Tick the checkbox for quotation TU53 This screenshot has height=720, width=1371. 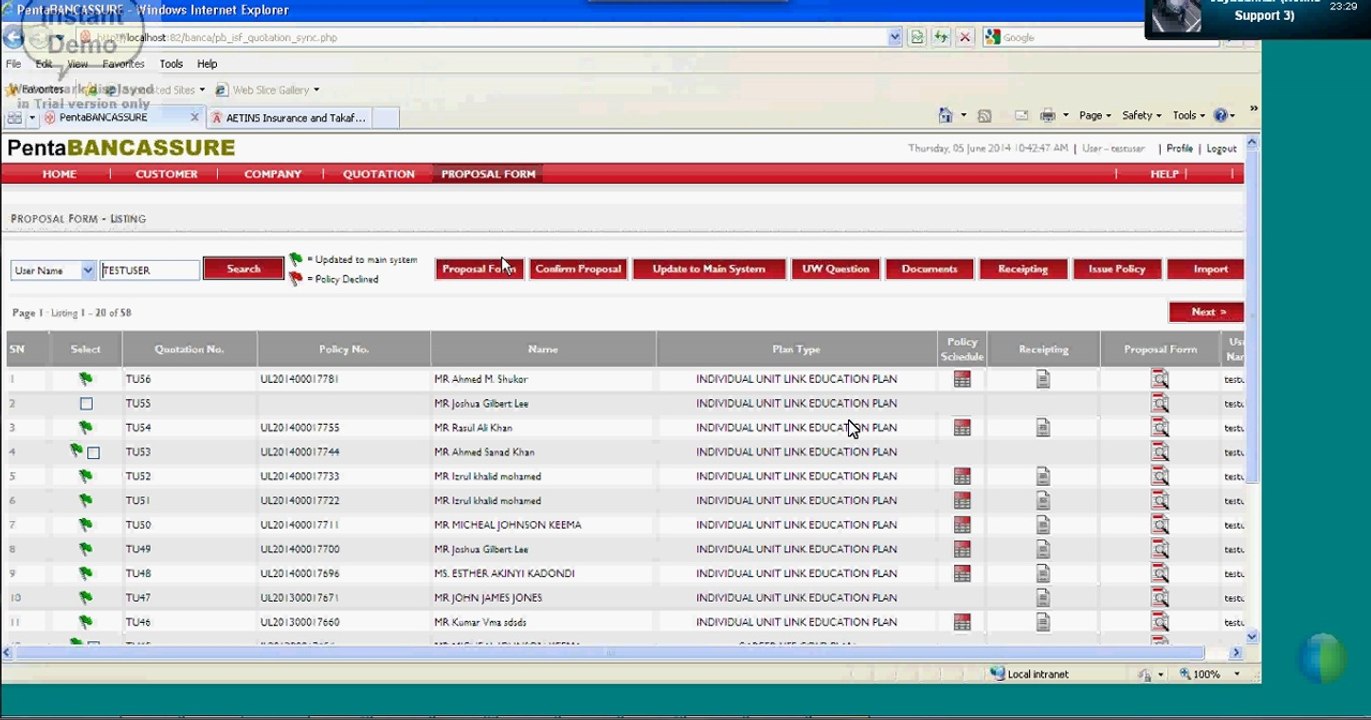pyautogui.click(x=93, y=453)
